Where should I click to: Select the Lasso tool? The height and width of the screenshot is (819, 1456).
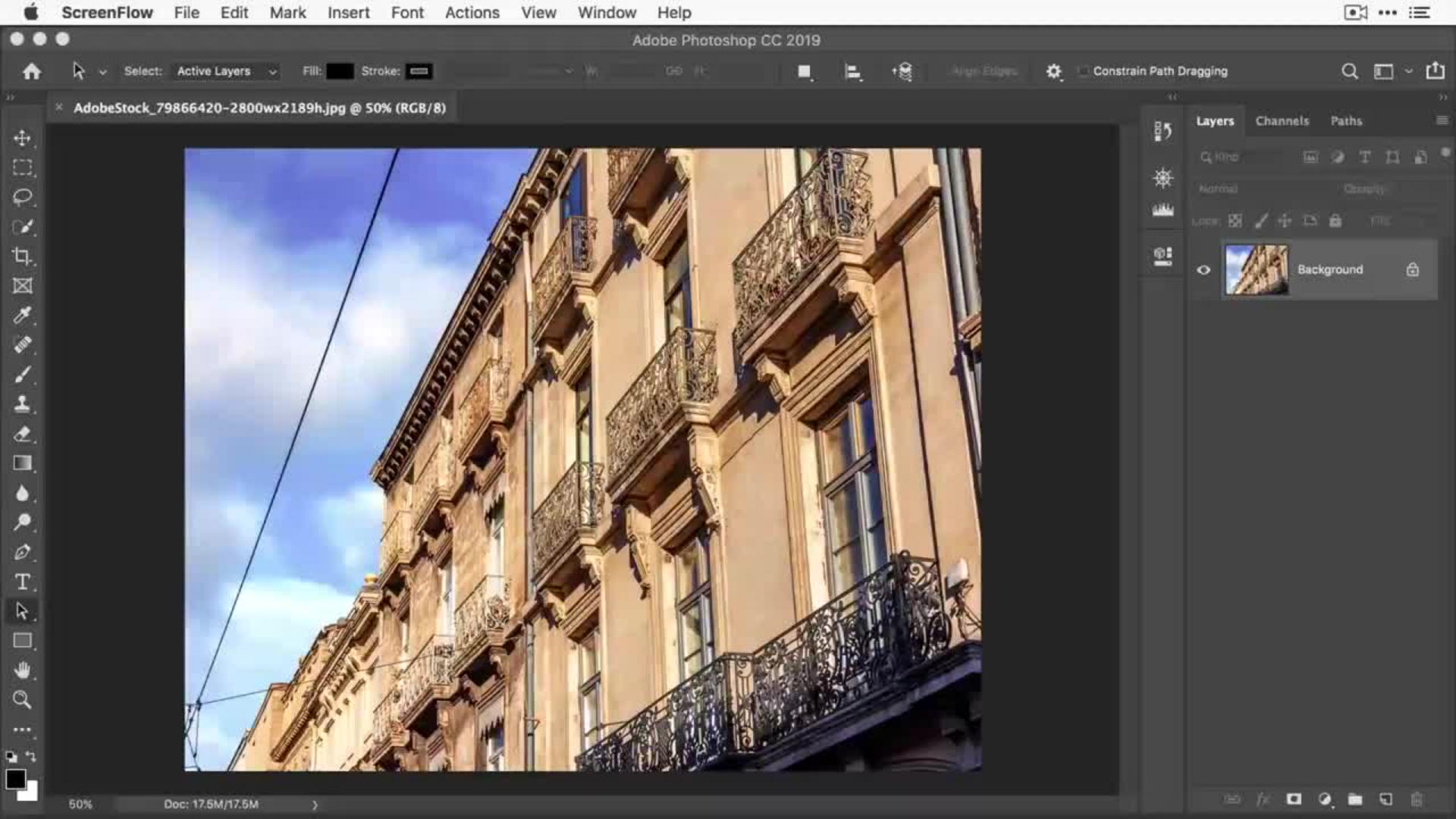coord(22,197)
